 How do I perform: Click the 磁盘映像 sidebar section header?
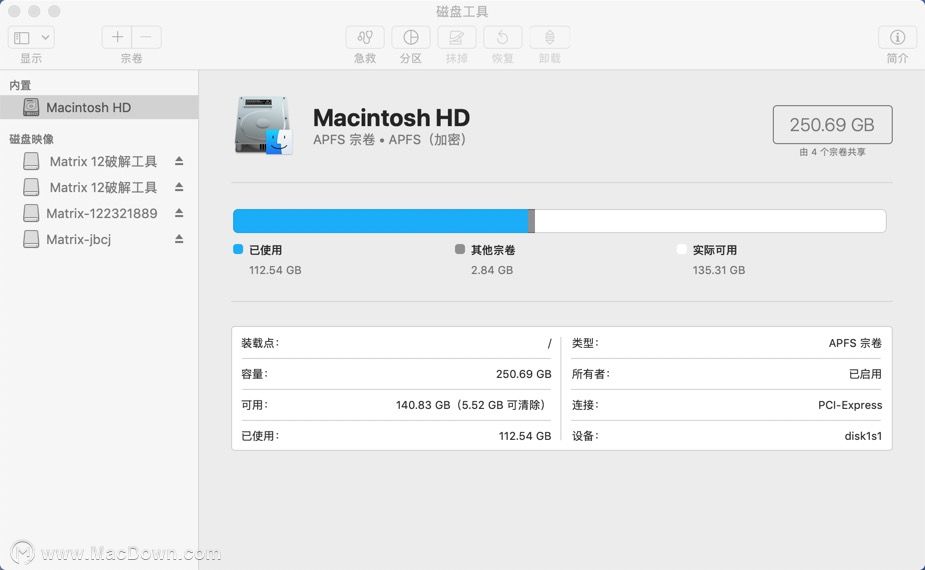[x=31, y=139]
